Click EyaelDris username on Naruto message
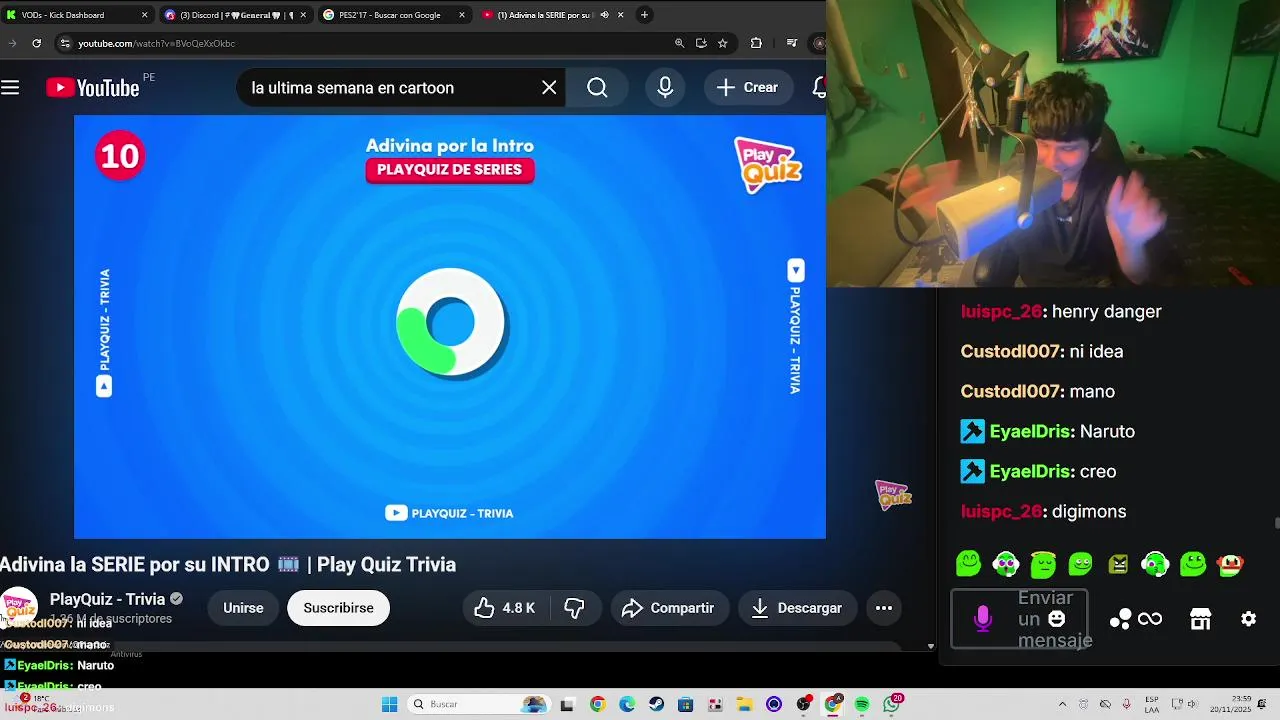Screen dimensions: 1280x720 pos(1030,431)
